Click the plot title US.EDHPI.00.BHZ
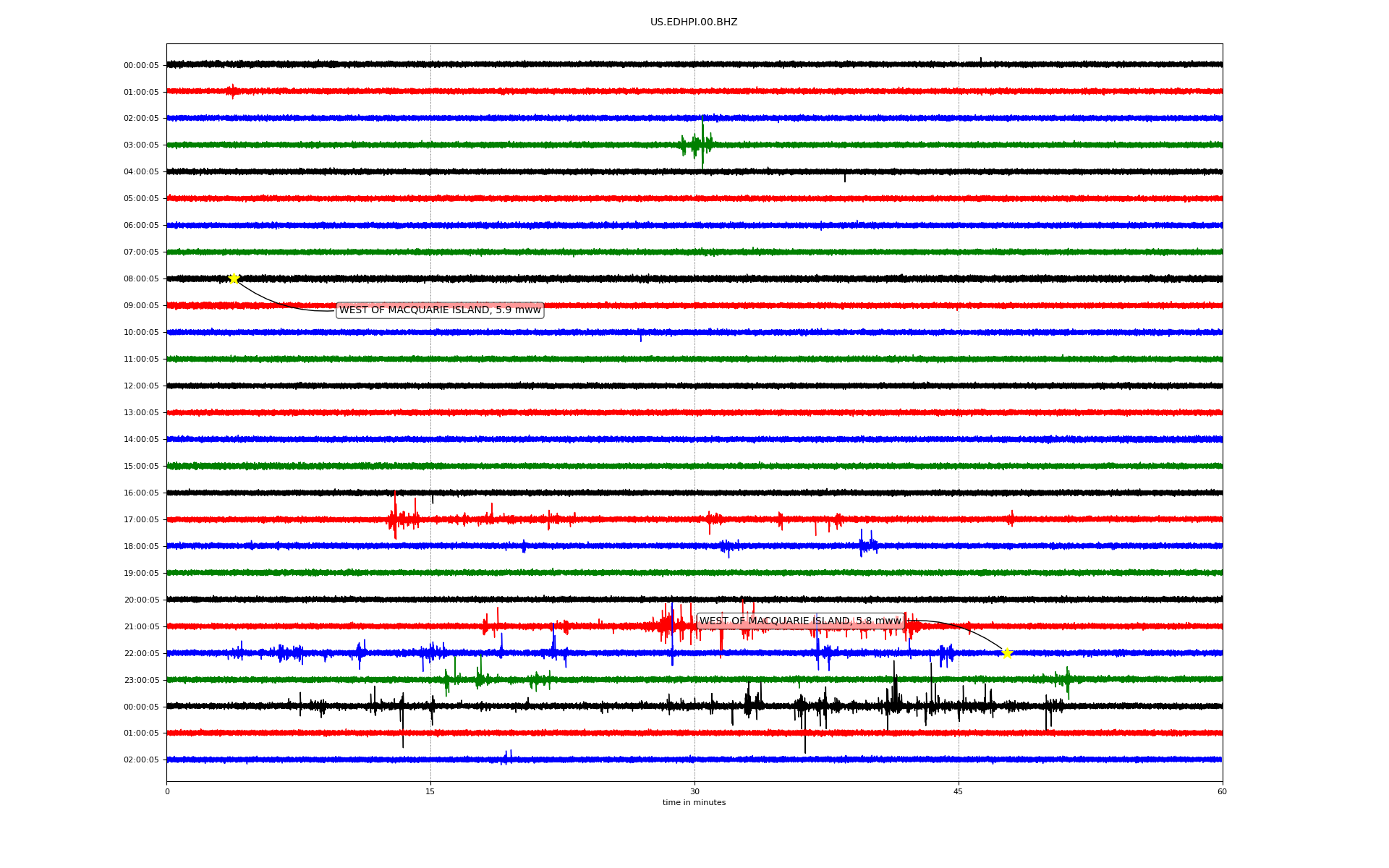Image resolution: width=1389 pixels, height=868 pixels. point(694,22)
